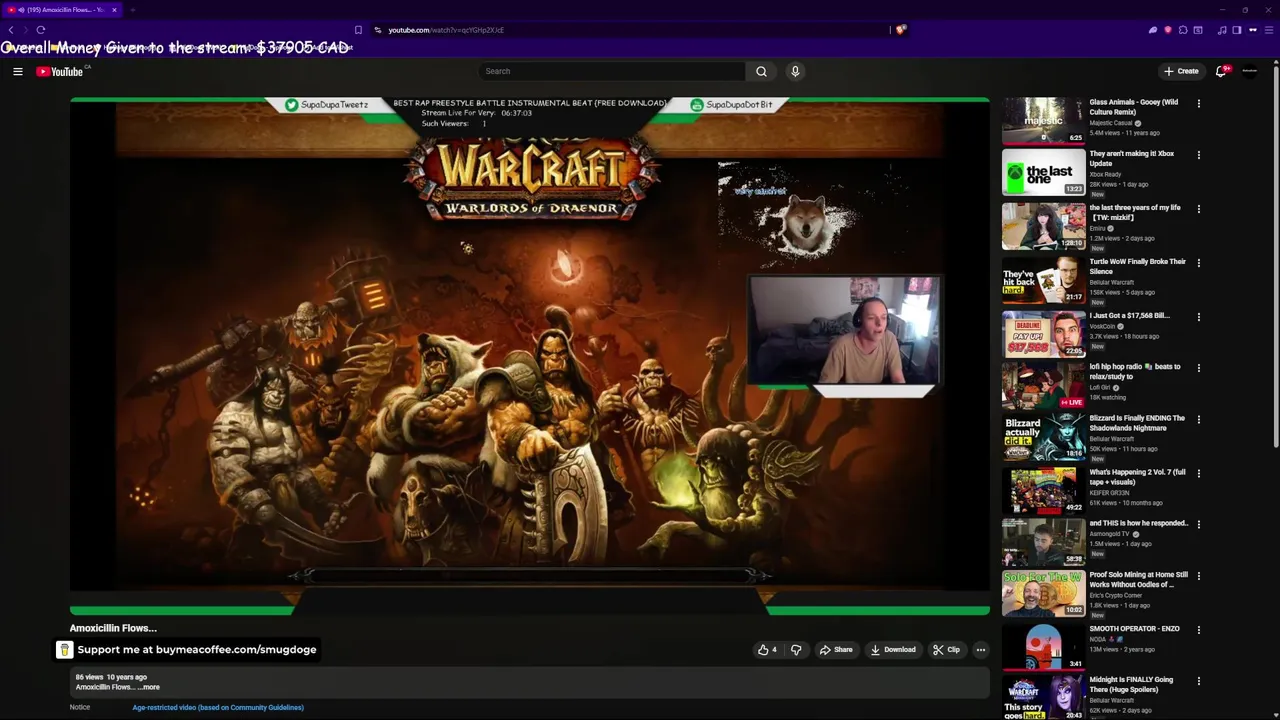Open options for Blizzard Is Finally ENDING video

click(x=1198, y=420)
